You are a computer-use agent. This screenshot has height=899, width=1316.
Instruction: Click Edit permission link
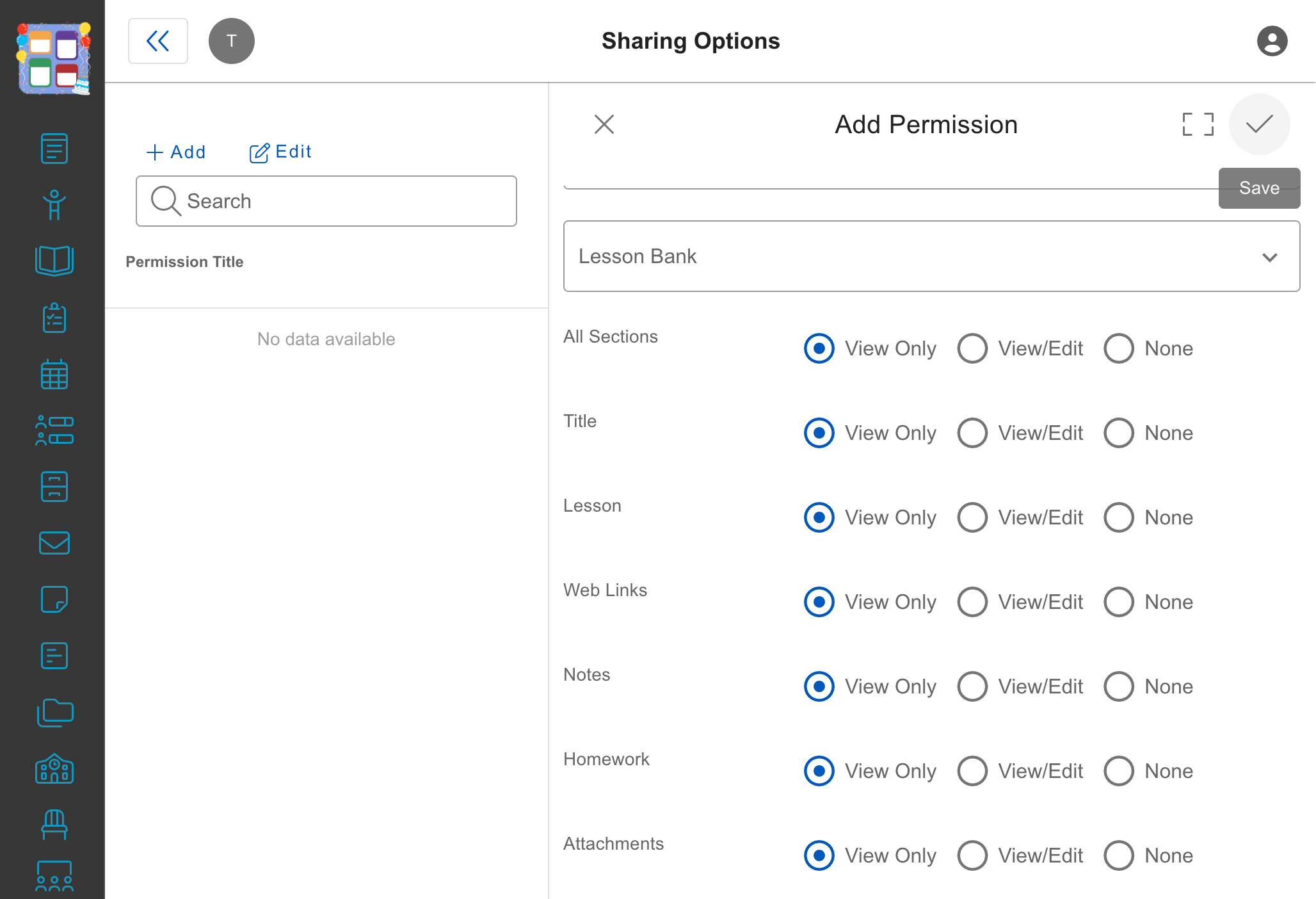pyautogui.click(x=280, y=152)
